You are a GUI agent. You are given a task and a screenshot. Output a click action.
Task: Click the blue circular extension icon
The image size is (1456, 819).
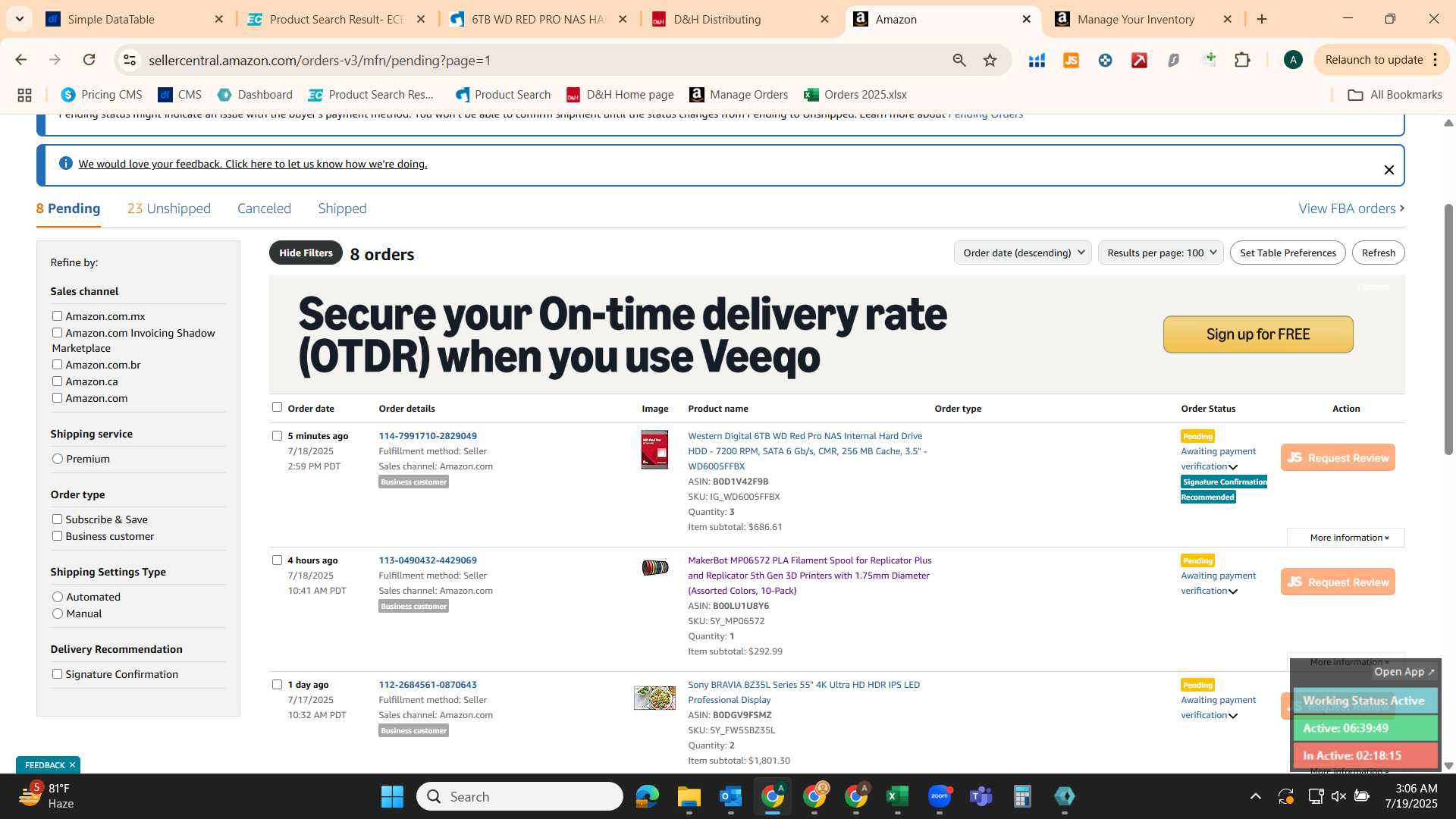coord(1105,60)
